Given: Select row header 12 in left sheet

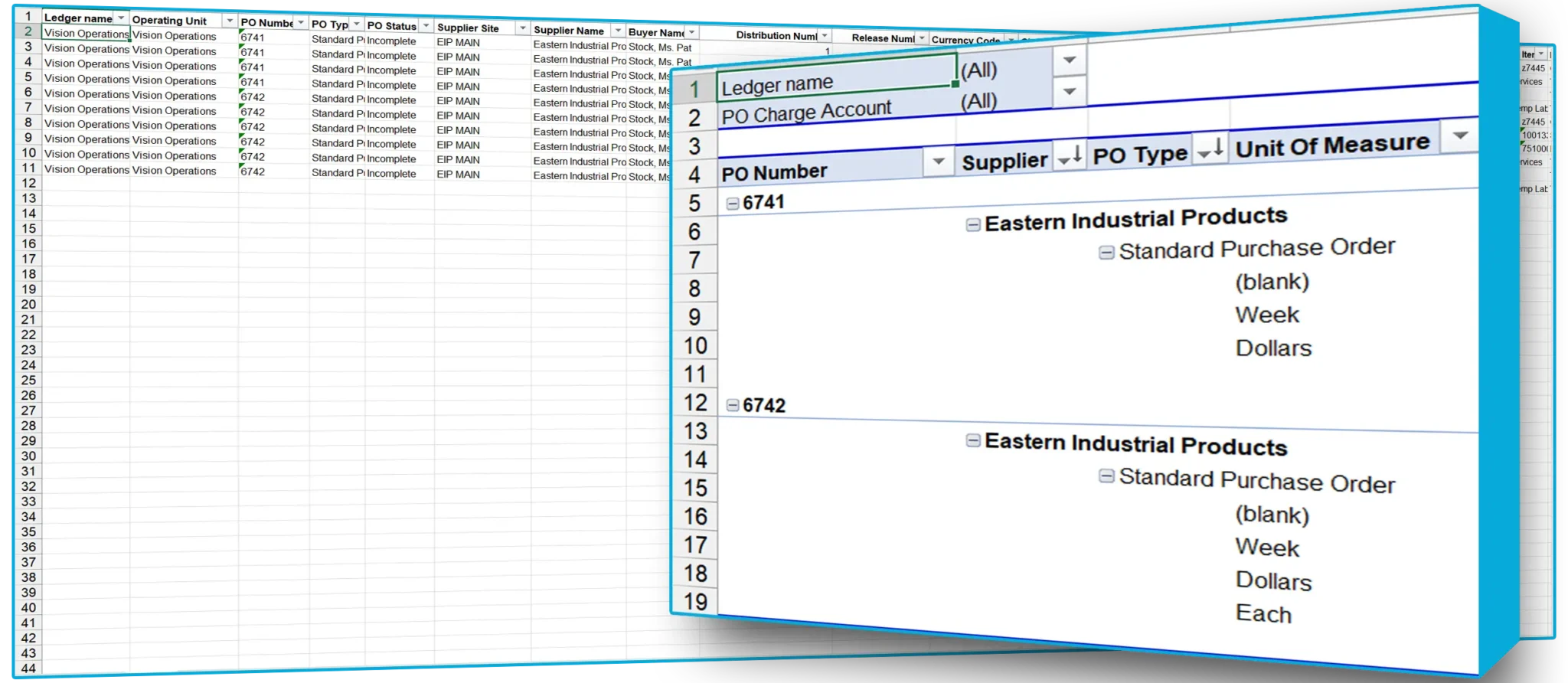Looking at the screenshot, I should tap(28, 183).
